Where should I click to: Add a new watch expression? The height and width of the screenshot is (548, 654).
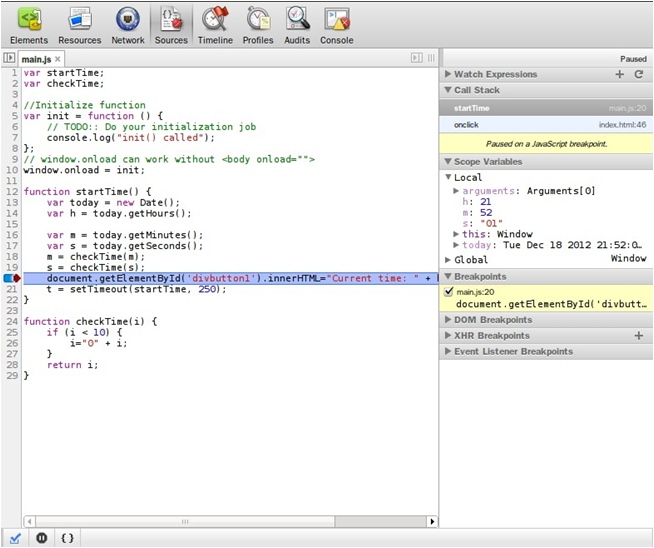pyautogui.click(x=620, y=74)
